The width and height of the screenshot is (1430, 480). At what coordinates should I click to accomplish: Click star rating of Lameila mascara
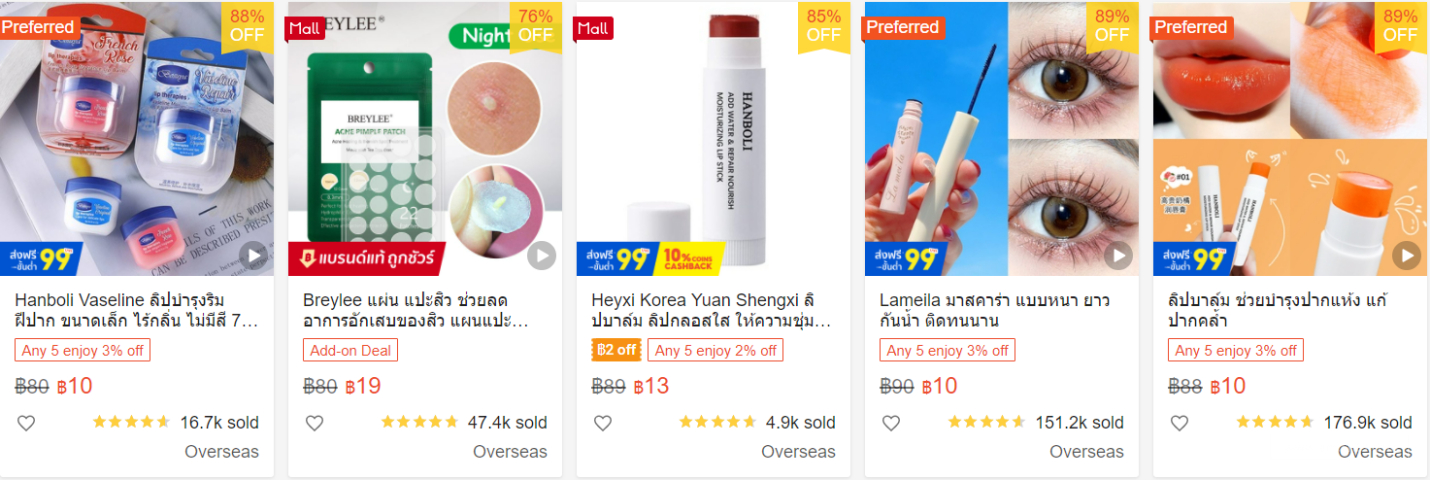986,422
